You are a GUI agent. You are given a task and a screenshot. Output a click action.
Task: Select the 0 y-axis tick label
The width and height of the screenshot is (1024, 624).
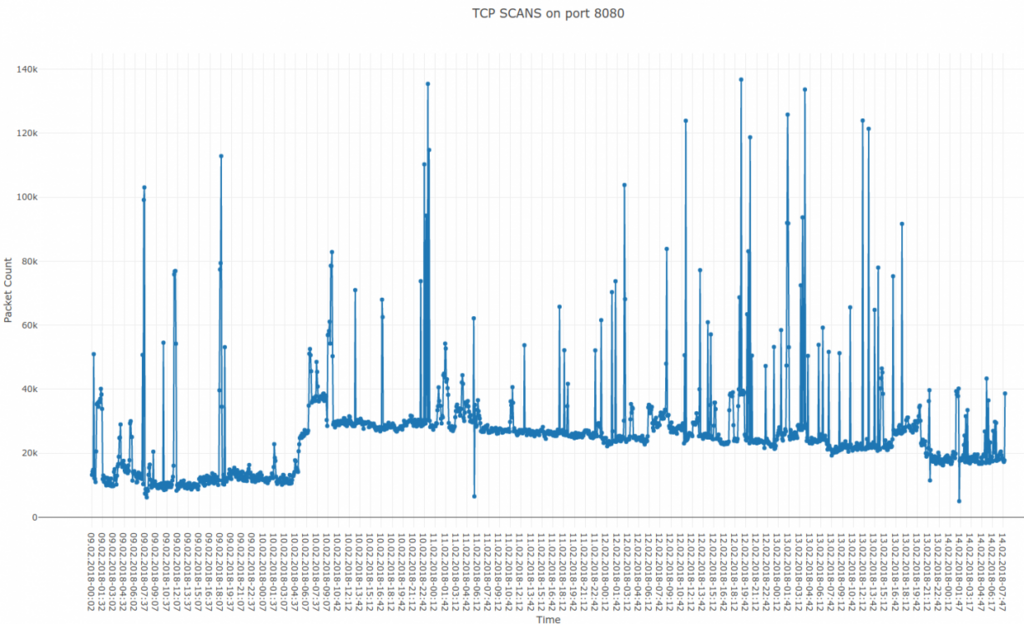[35, 517]
